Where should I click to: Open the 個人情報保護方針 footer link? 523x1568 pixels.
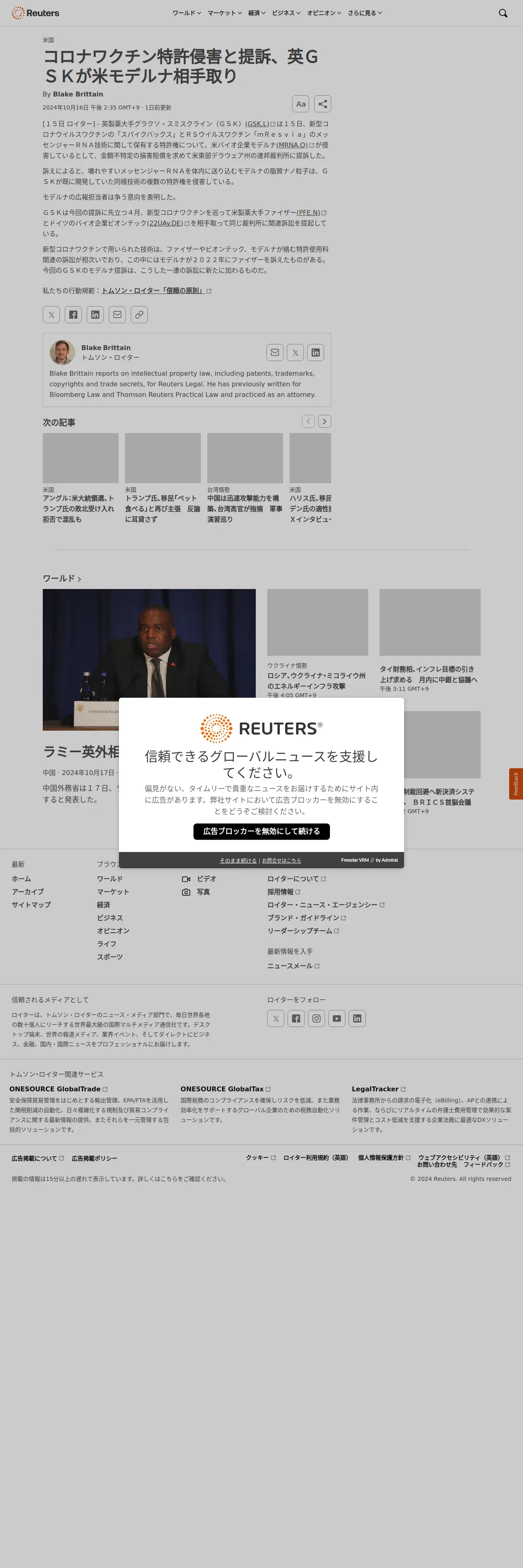tap(384, 1158)
